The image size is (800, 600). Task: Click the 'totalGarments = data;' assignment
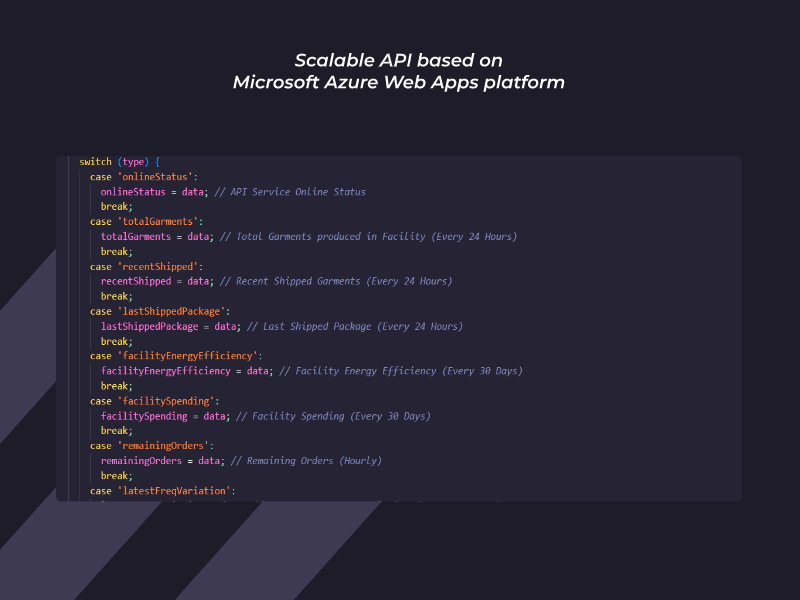pos(157,236)
